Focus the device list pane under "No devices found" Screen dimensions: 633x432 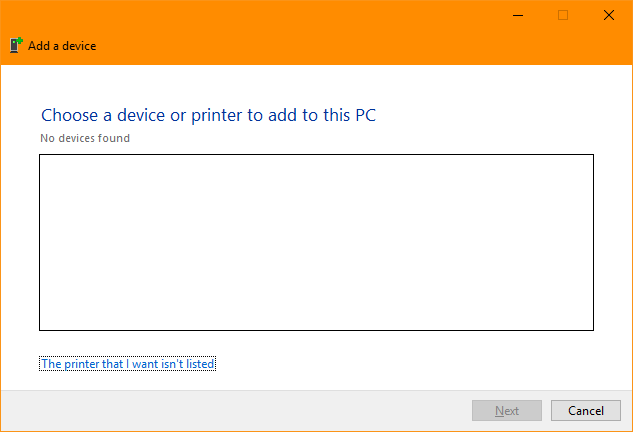click(316, 242)
